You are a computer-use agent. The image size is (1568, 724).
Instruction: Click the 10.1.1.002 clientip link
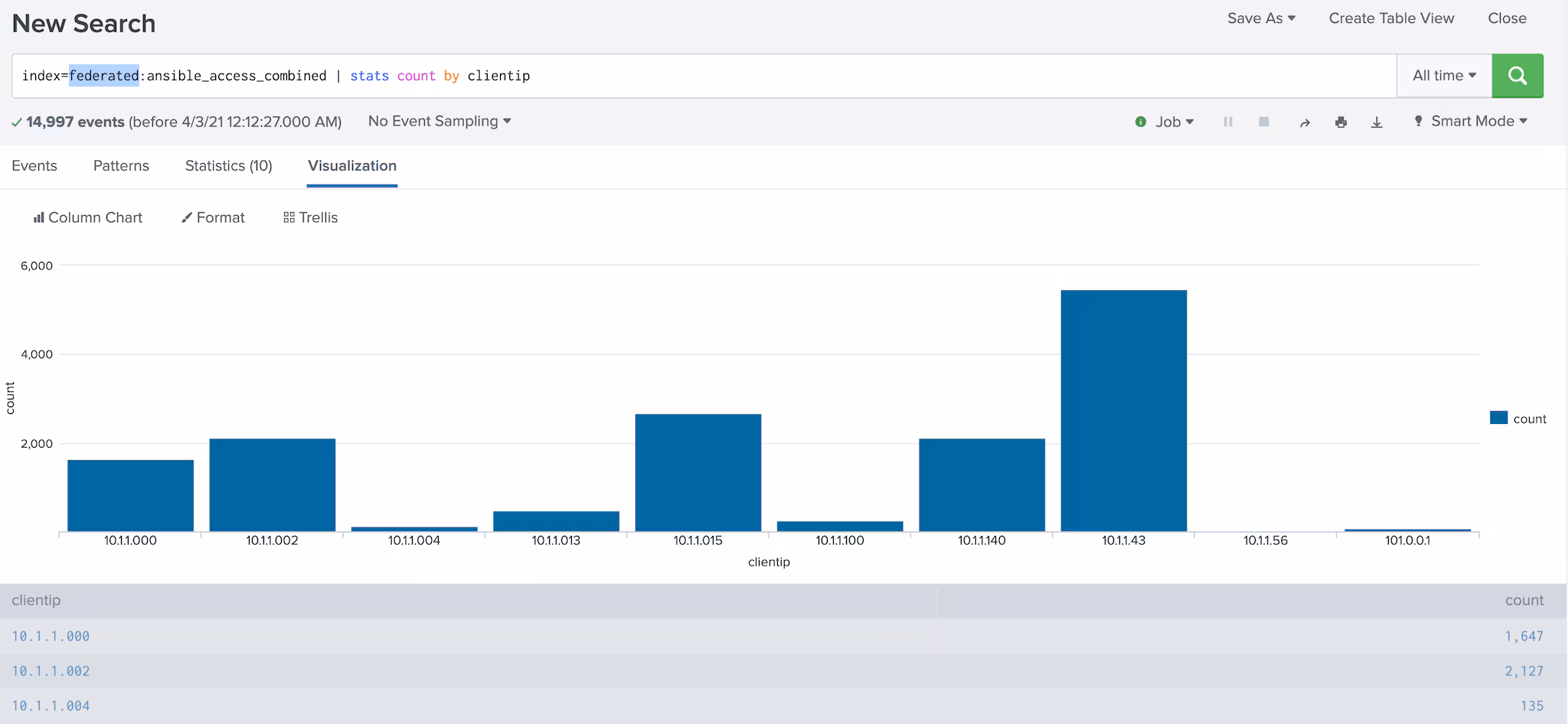[51, 671]
